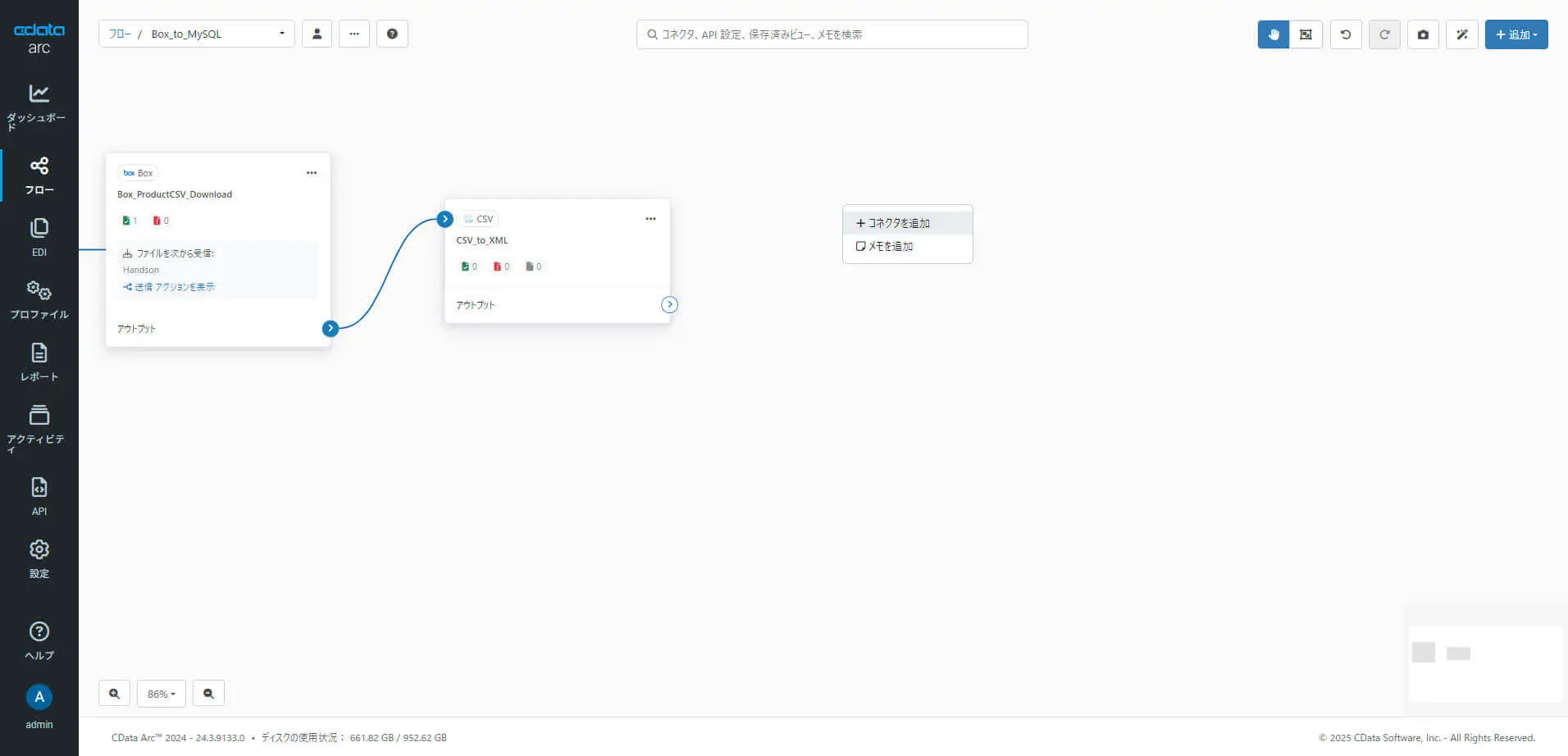Click CSV_to_XML output connection port
The height and width of the screenshot is (756, 1568).
[x=670, y=305]
